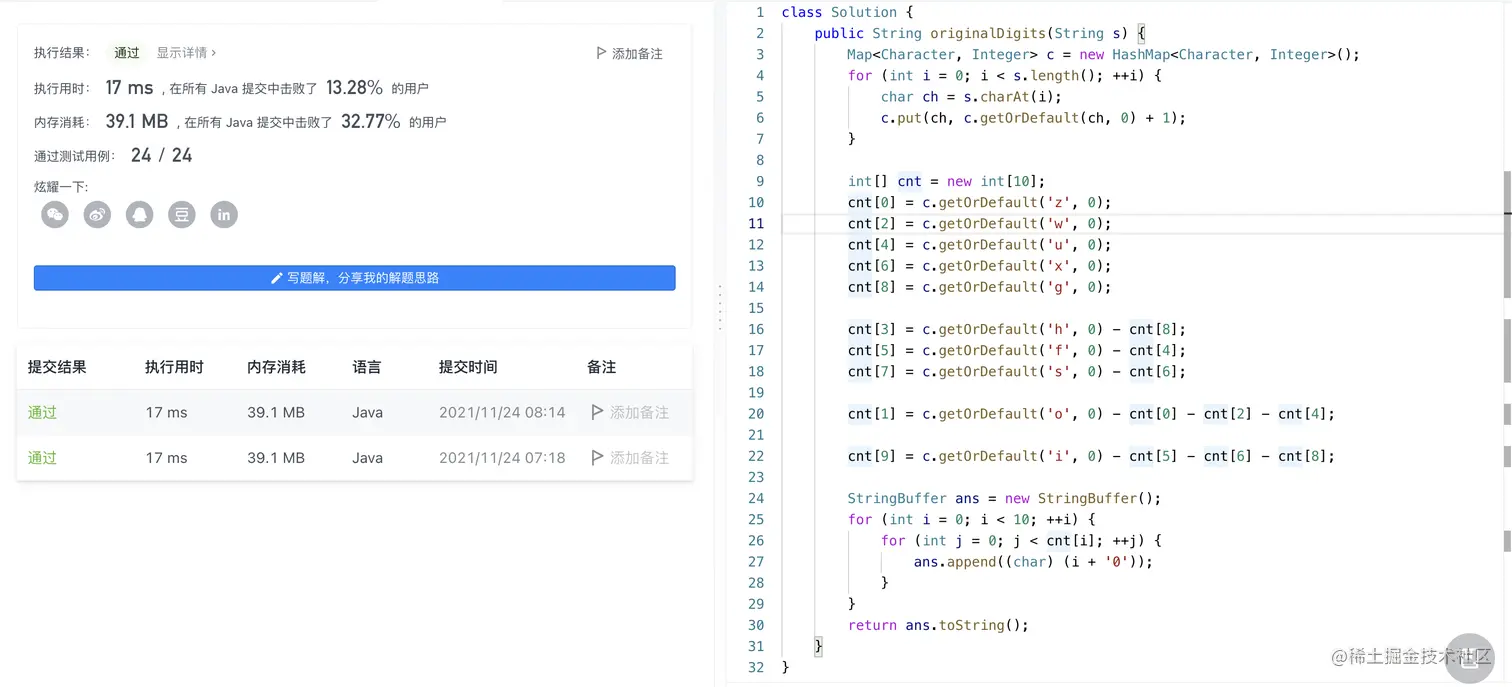This screenshot has width=1512, height=687.
Task: Click the HashMap declaration on line 3
Action: (1103, 54)
